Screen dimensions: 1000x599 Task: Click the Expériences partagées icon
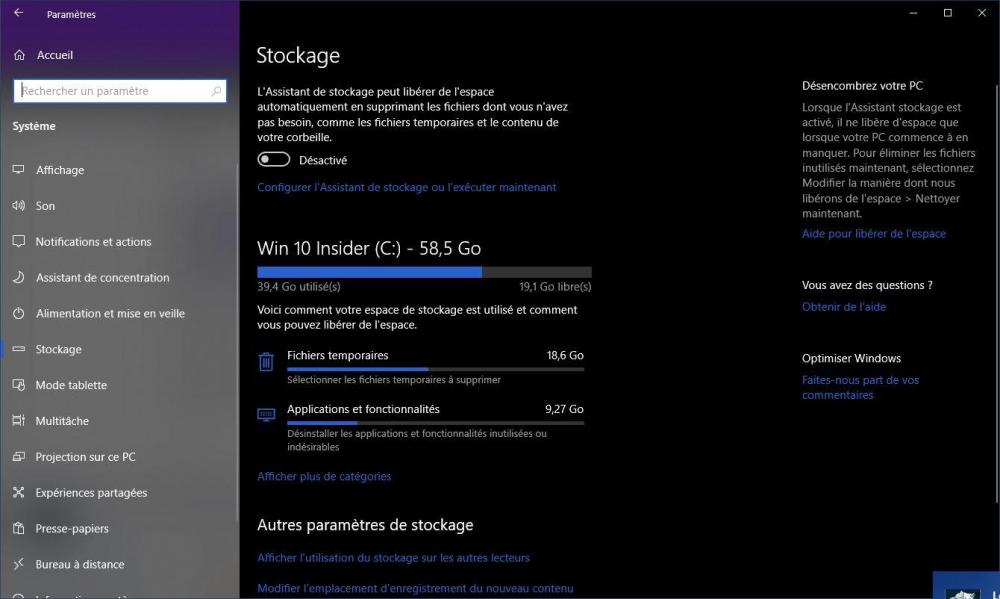click(18, 493)
